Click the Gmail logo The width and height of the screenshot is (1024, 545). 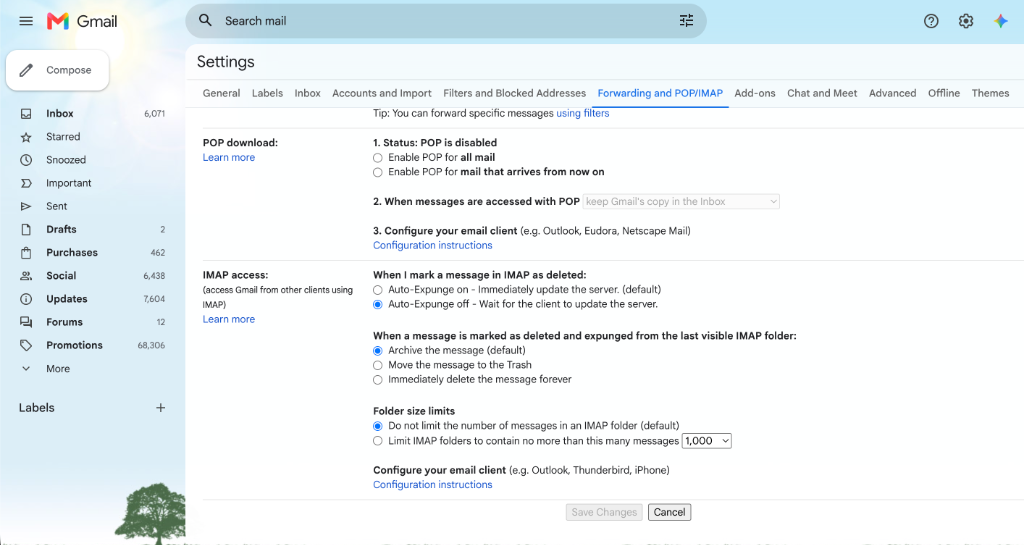pos(82,21)
